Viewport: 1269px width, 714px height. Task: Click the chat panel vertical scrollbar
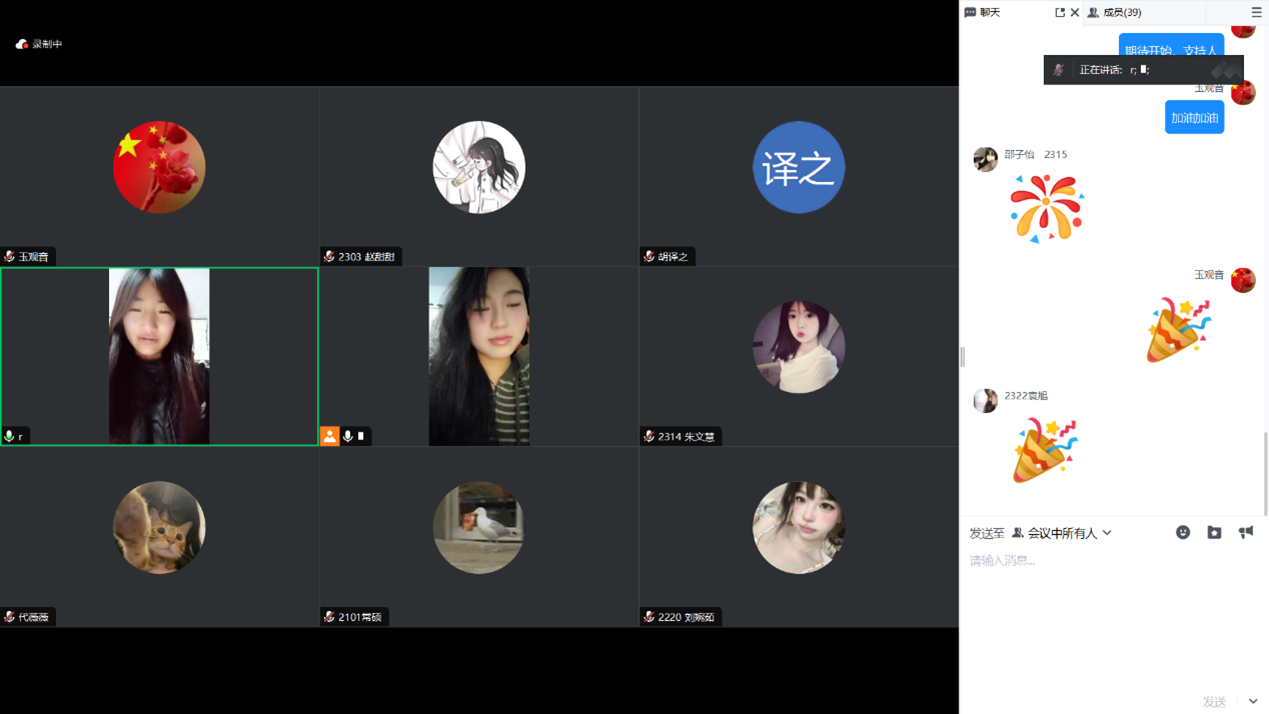pyautogui.click(x=1265, y=470)
